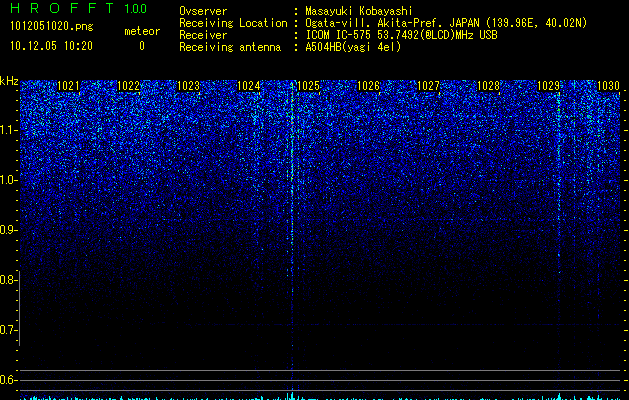The width and height of the screenshot is (629, 400).
Task: Click time marker 1023
Action: [x=188, y=86]
